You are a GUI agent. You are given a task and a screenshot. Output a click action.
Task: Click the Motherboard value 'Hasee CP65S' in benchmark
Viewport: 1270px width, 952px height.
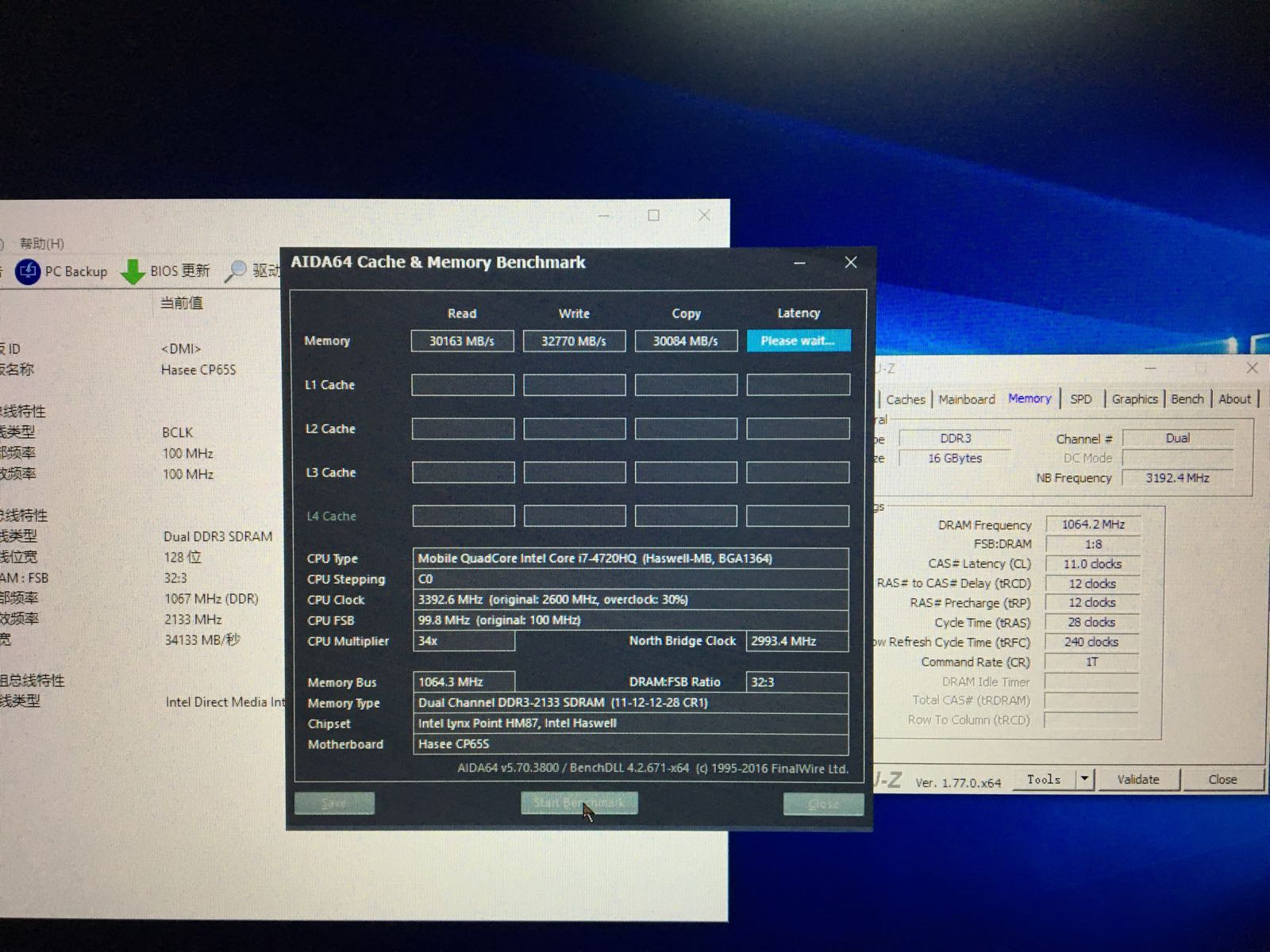coord(630,744)
